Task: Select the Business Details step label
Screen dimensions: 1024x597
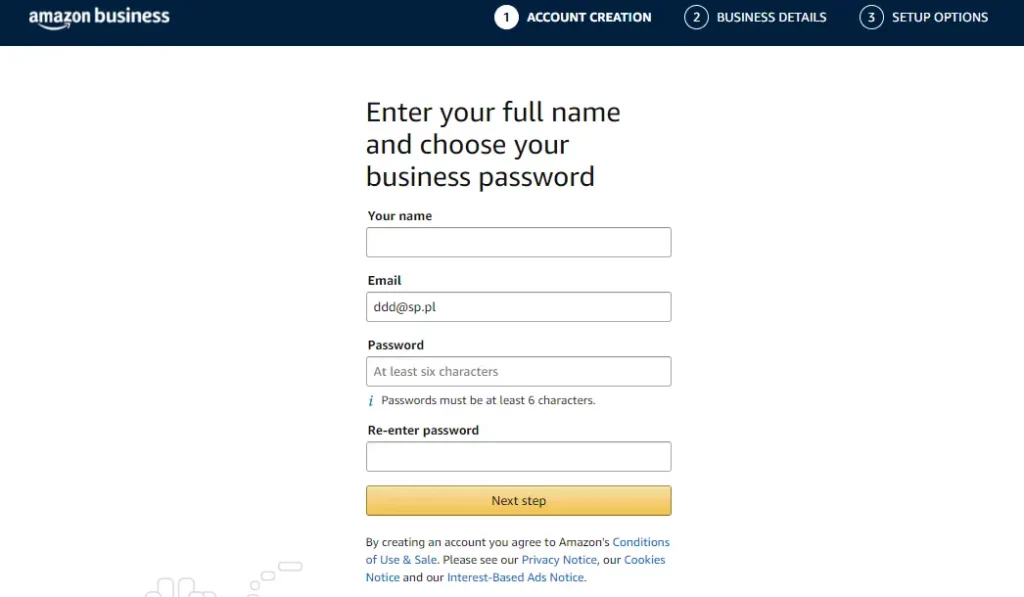Action: pos(771,18)
